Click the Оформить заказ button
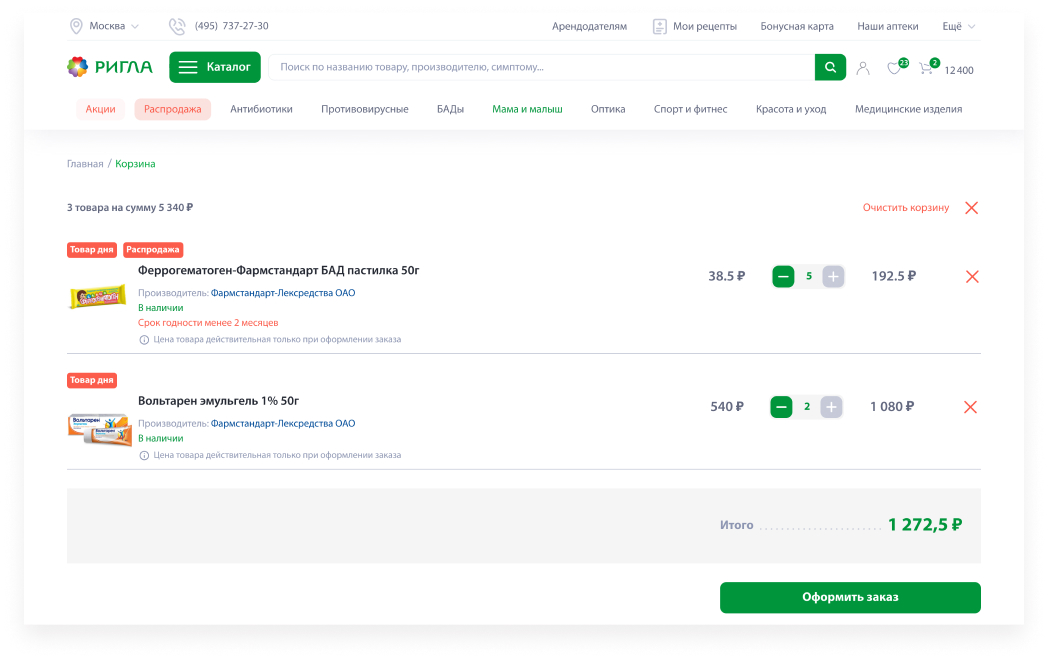This screenshot has height=661, width=1048. pyautogui.click(x=850, y=598)
